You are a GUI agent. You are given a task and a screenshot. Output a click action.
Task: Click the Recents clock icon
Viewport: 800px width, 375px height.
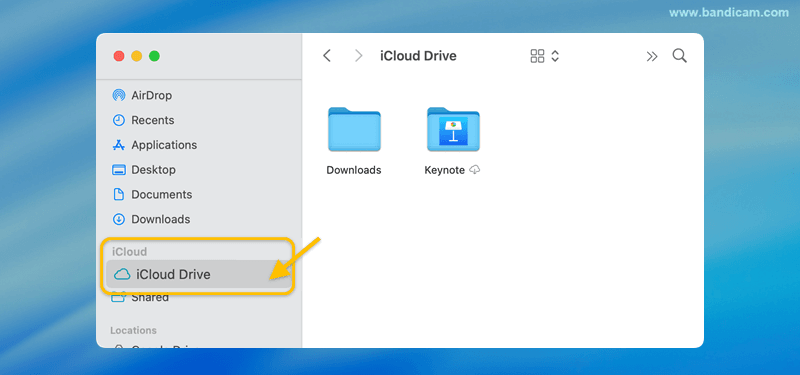[x=118, y=120]
